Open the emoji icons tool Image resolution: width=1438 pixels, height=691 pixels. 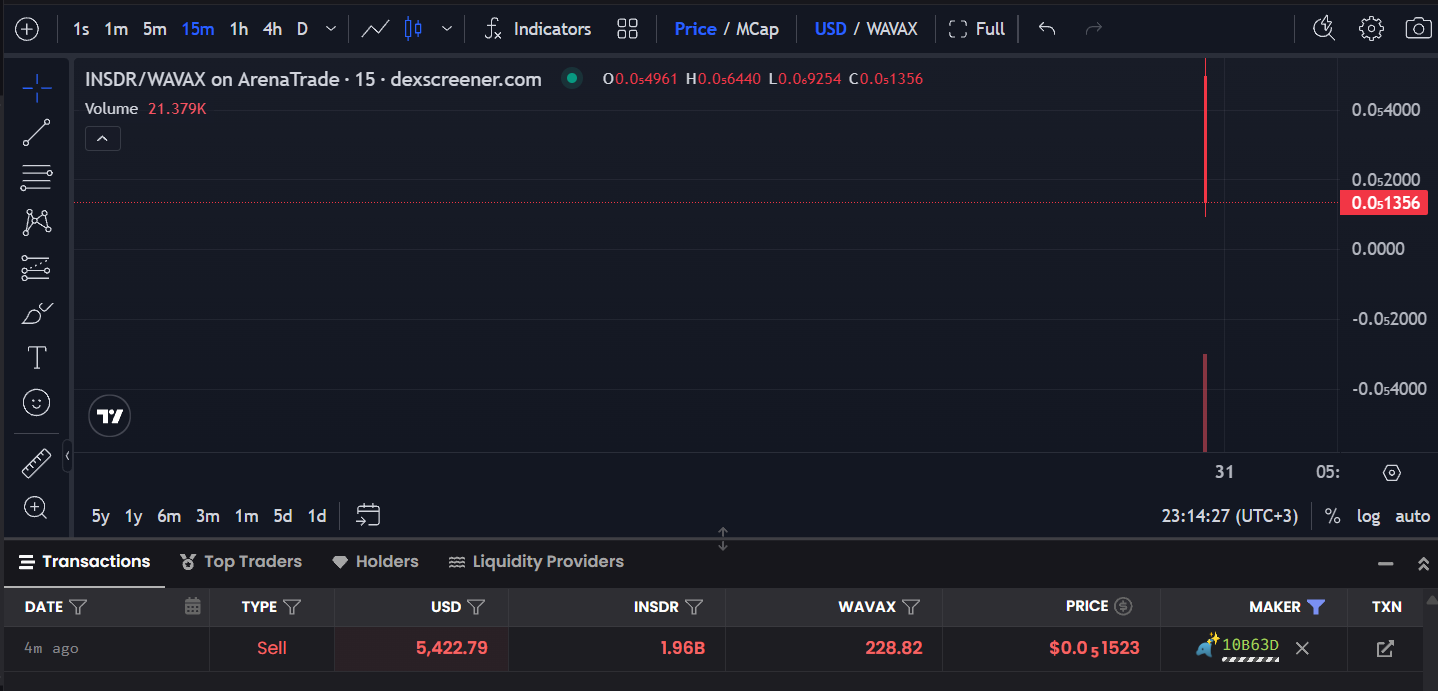[x=37, y=403]
